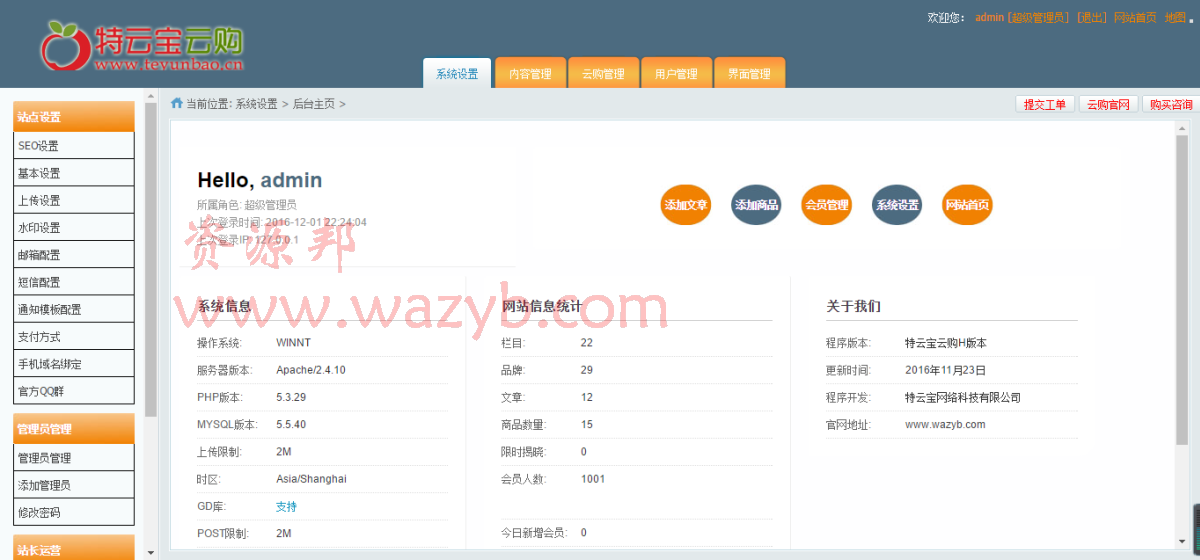Click the sidebar vertical scrollbar
The height and width of the screenshot is (560, 1200).
[151, 260]
